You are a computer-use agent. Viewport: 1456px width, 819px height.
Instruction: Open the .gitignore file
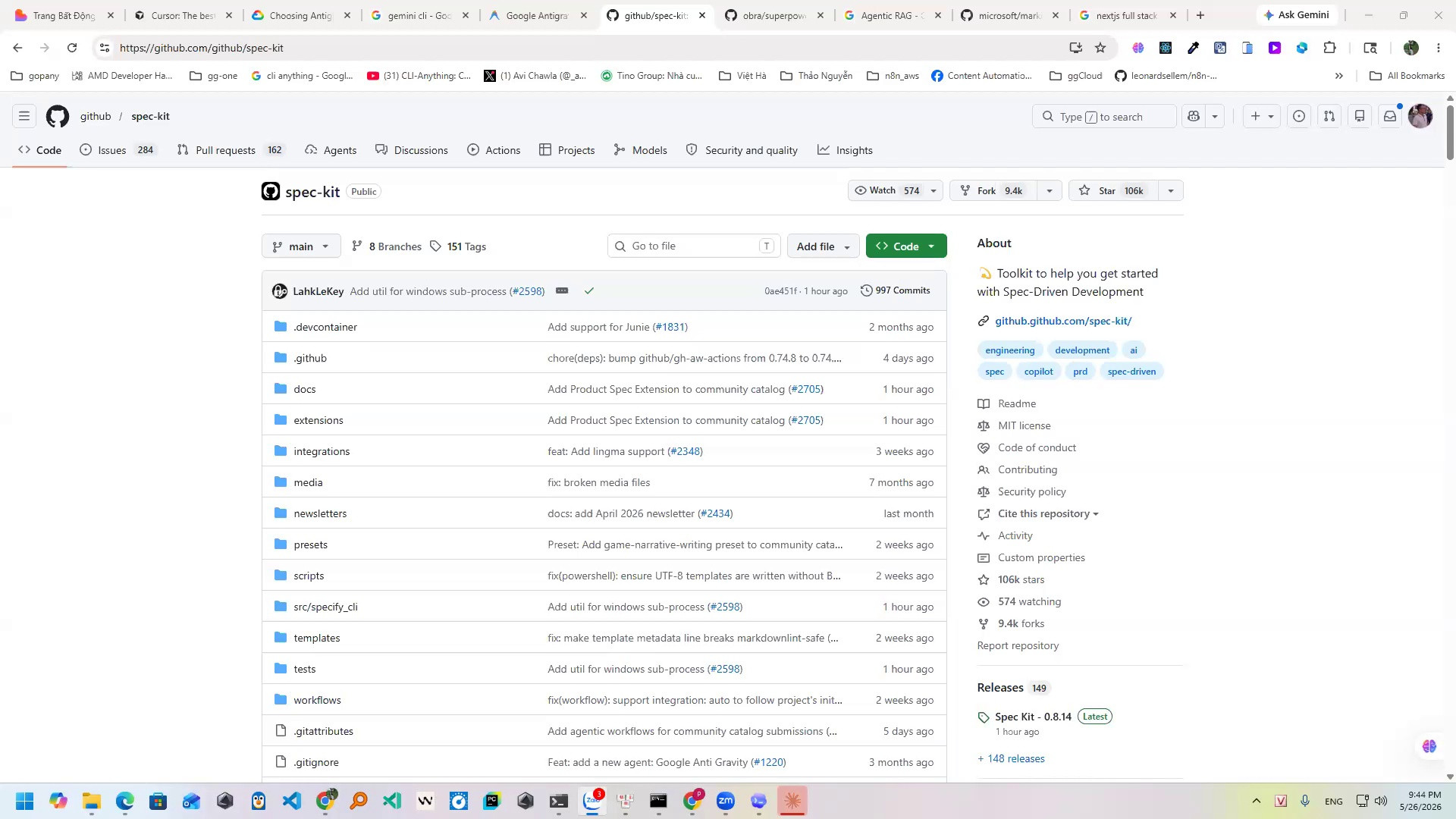316,763
